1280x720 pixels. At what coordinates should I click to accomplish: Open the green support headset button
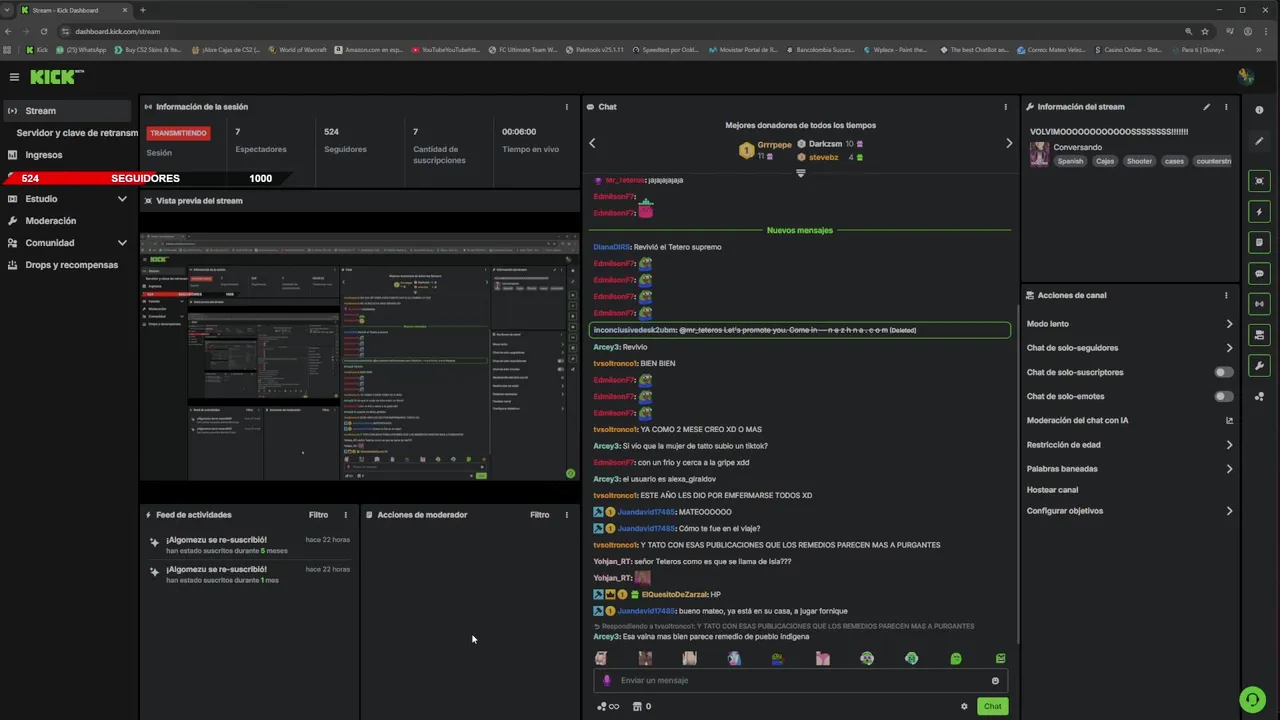coord(1251,698)
